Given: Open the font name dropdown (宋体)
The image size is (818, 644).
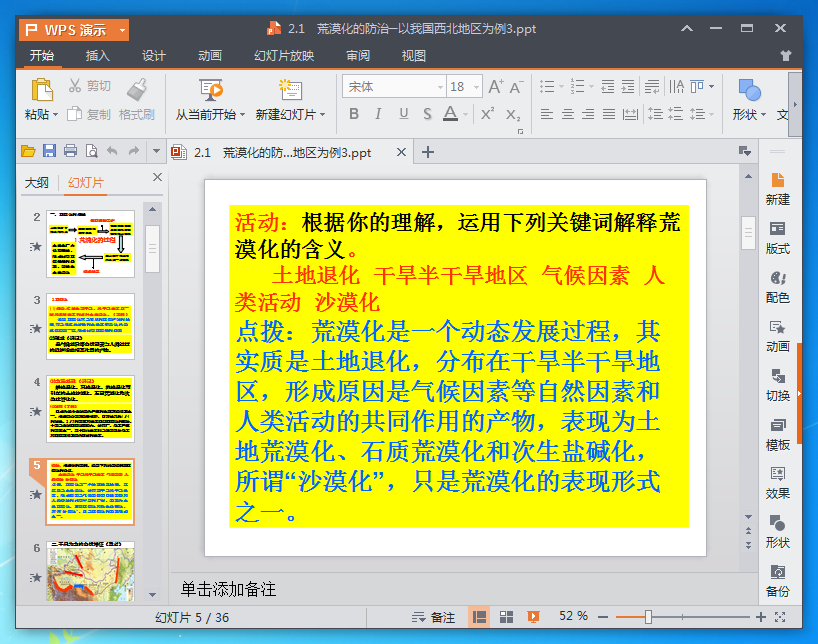Looking at the screenshot, I should pos(441,87).
